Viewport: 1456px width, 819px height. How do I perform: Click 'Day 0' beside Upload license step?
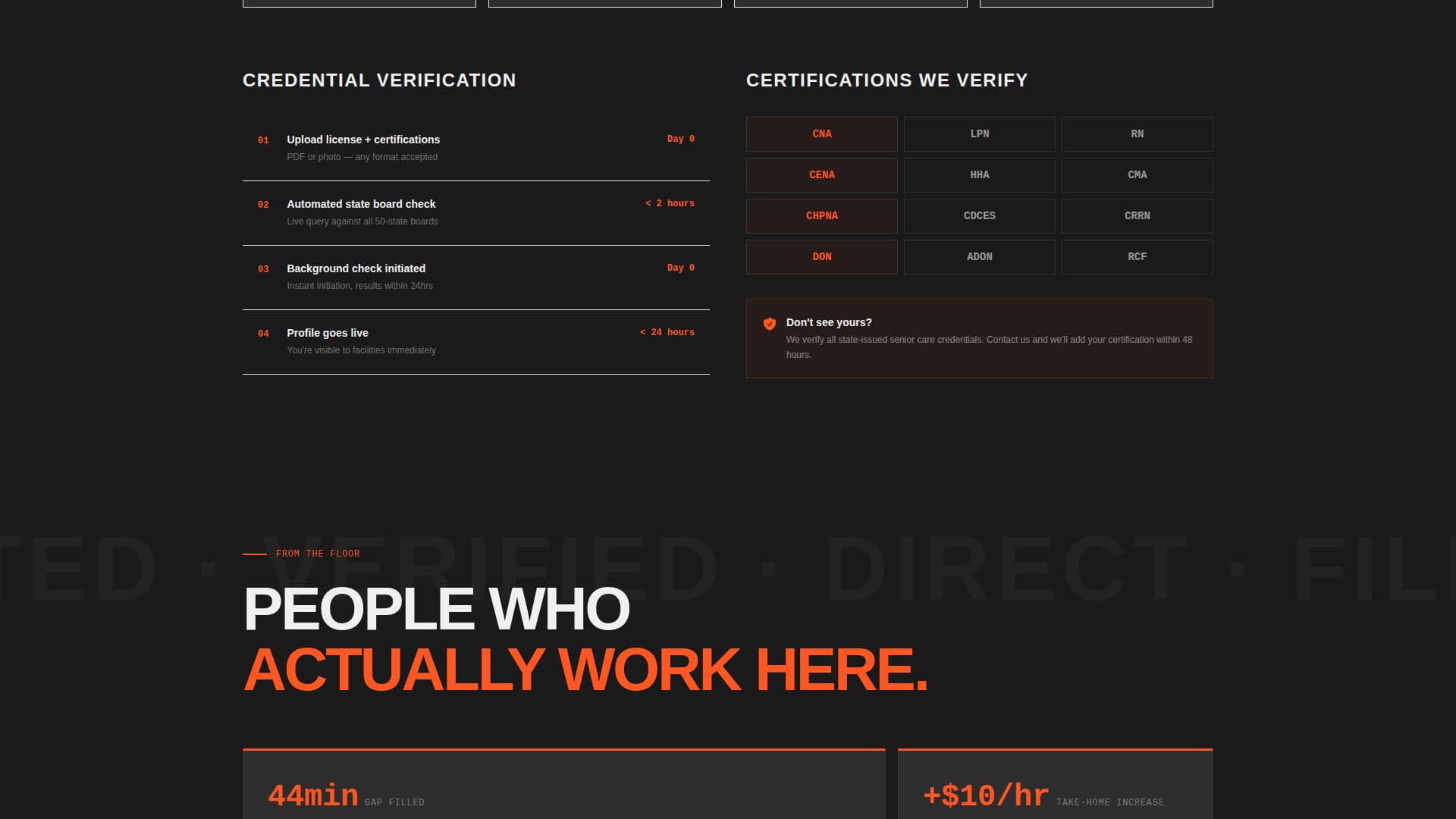coord(681,139)
